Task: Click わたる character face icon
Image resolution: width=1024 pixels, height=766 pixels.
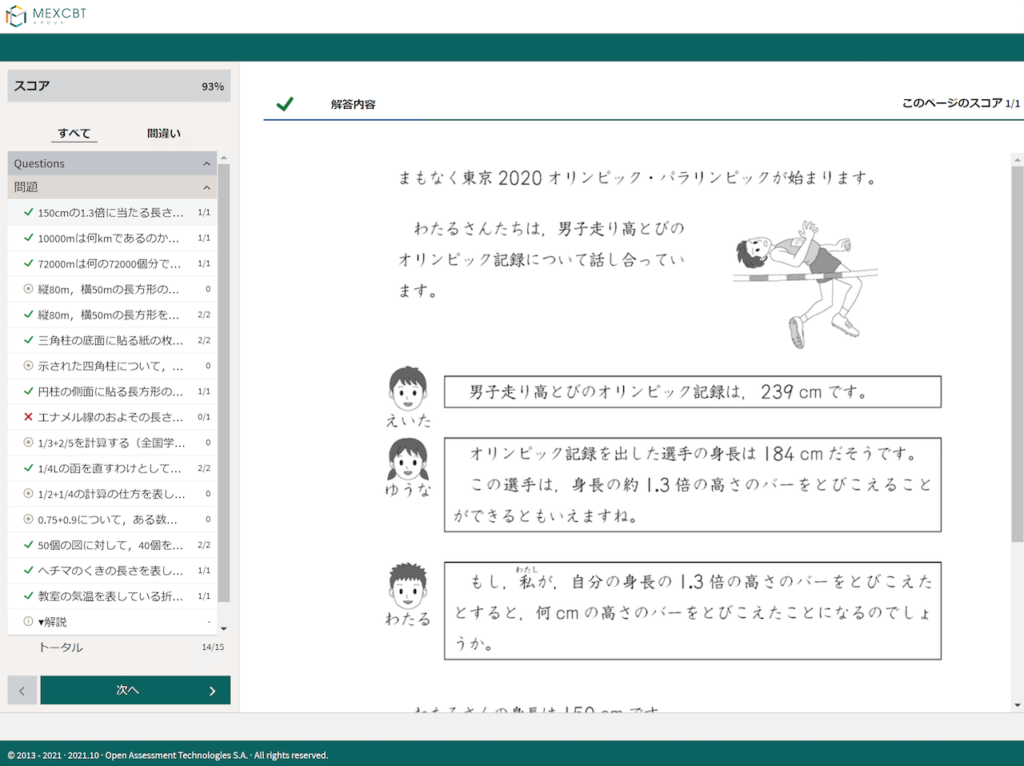Action: pos(408,586)
